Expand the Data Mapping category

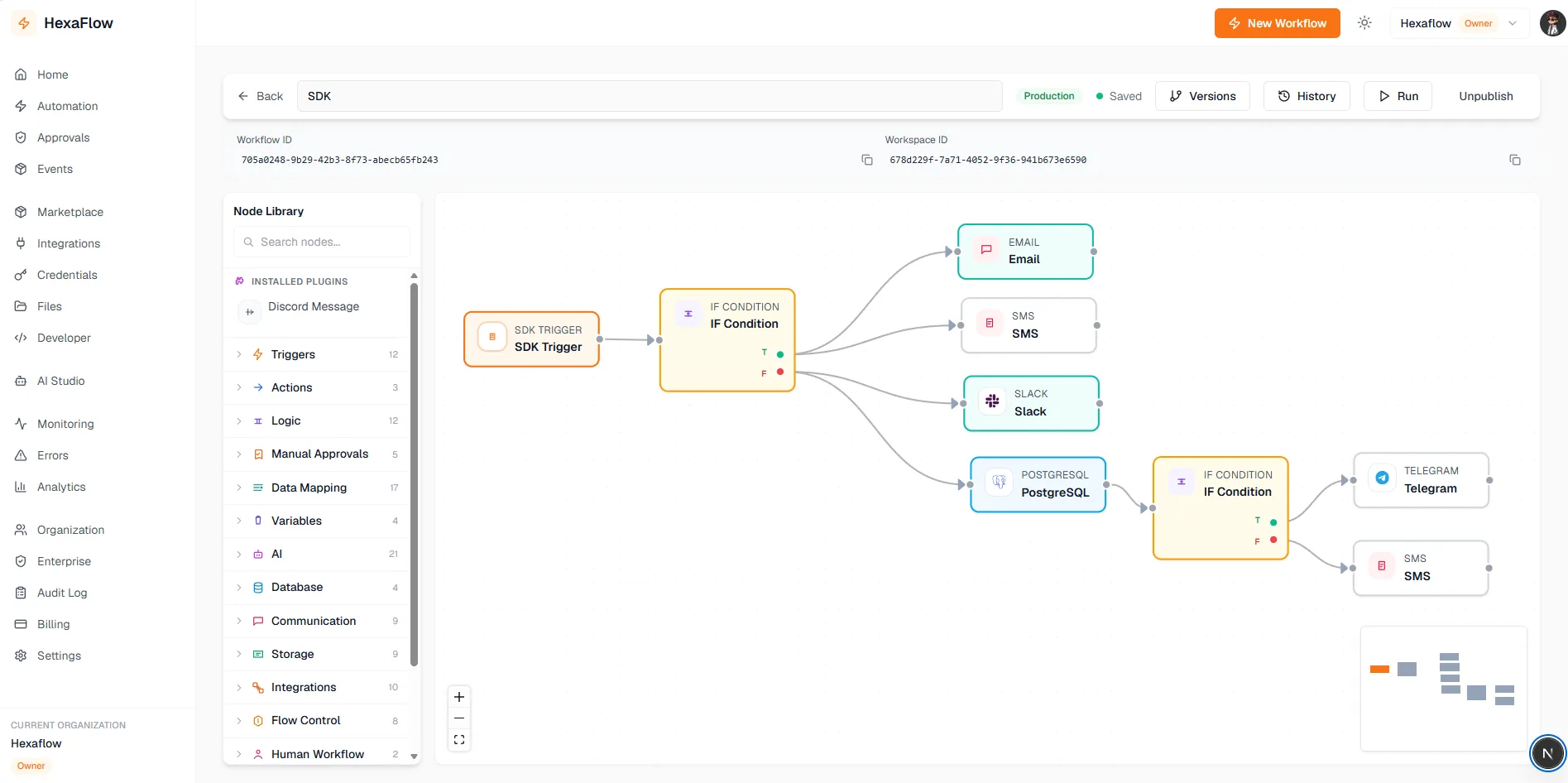pos(319,488)
